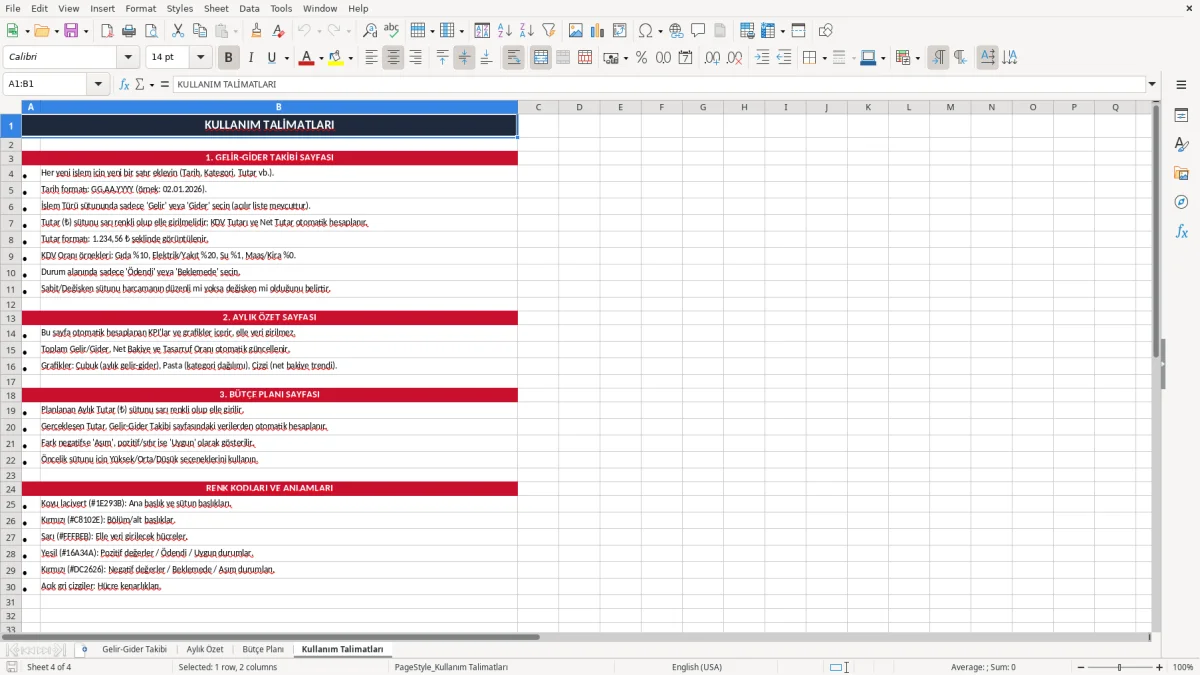Format selection as percent
Screen dimensions: 1200x675
pyautogui.click(x=641, y=58)
